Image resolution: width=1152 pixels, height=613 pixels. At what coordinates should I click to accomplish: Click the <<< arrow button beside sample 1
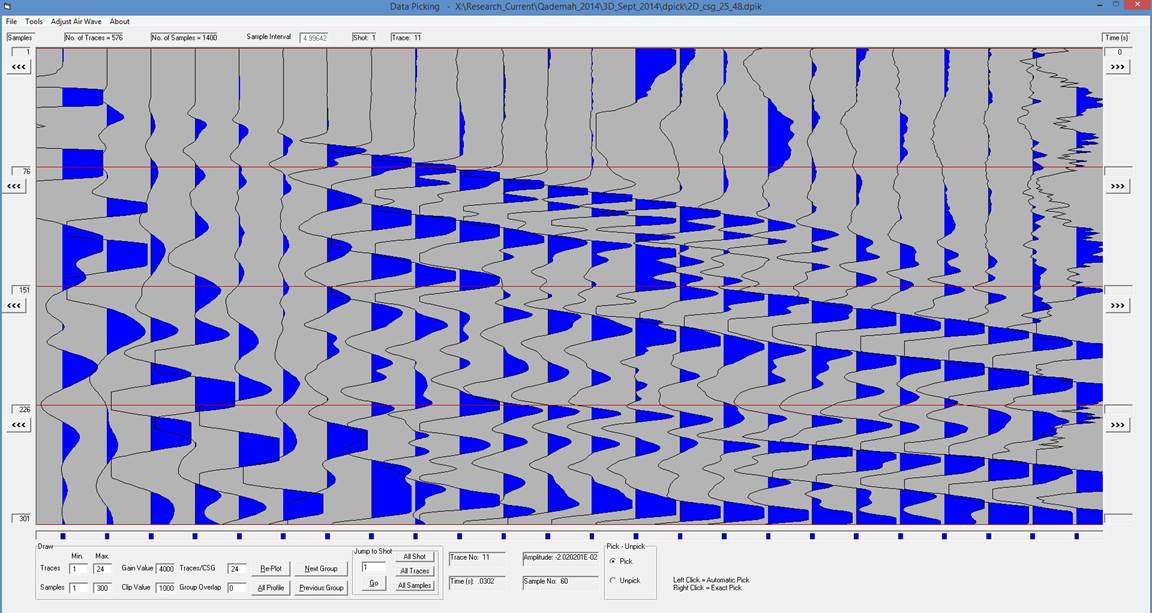pos(18,66)
